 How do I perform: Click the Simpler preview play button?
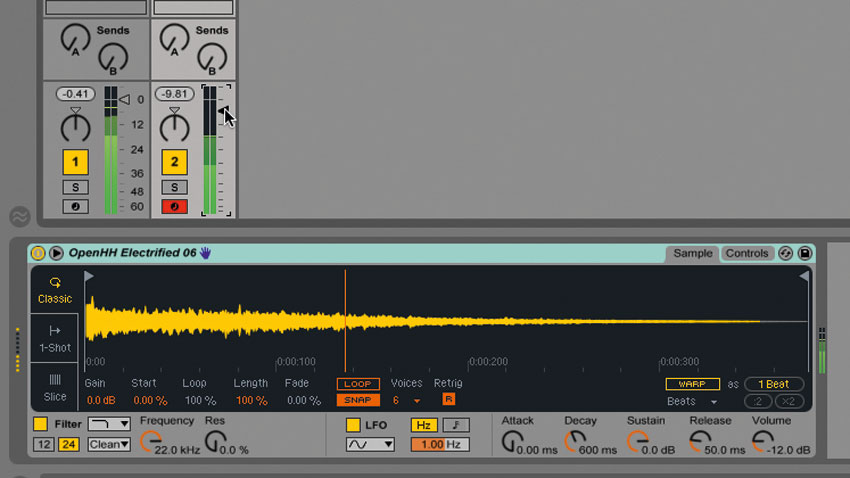[x=56, y=253]
